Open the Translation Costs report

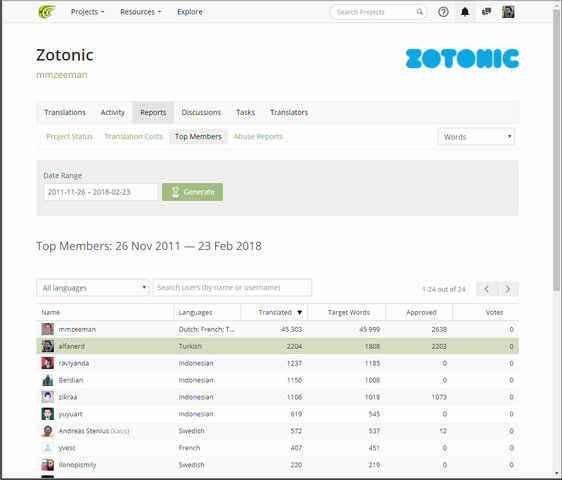[x=134, y=137]
